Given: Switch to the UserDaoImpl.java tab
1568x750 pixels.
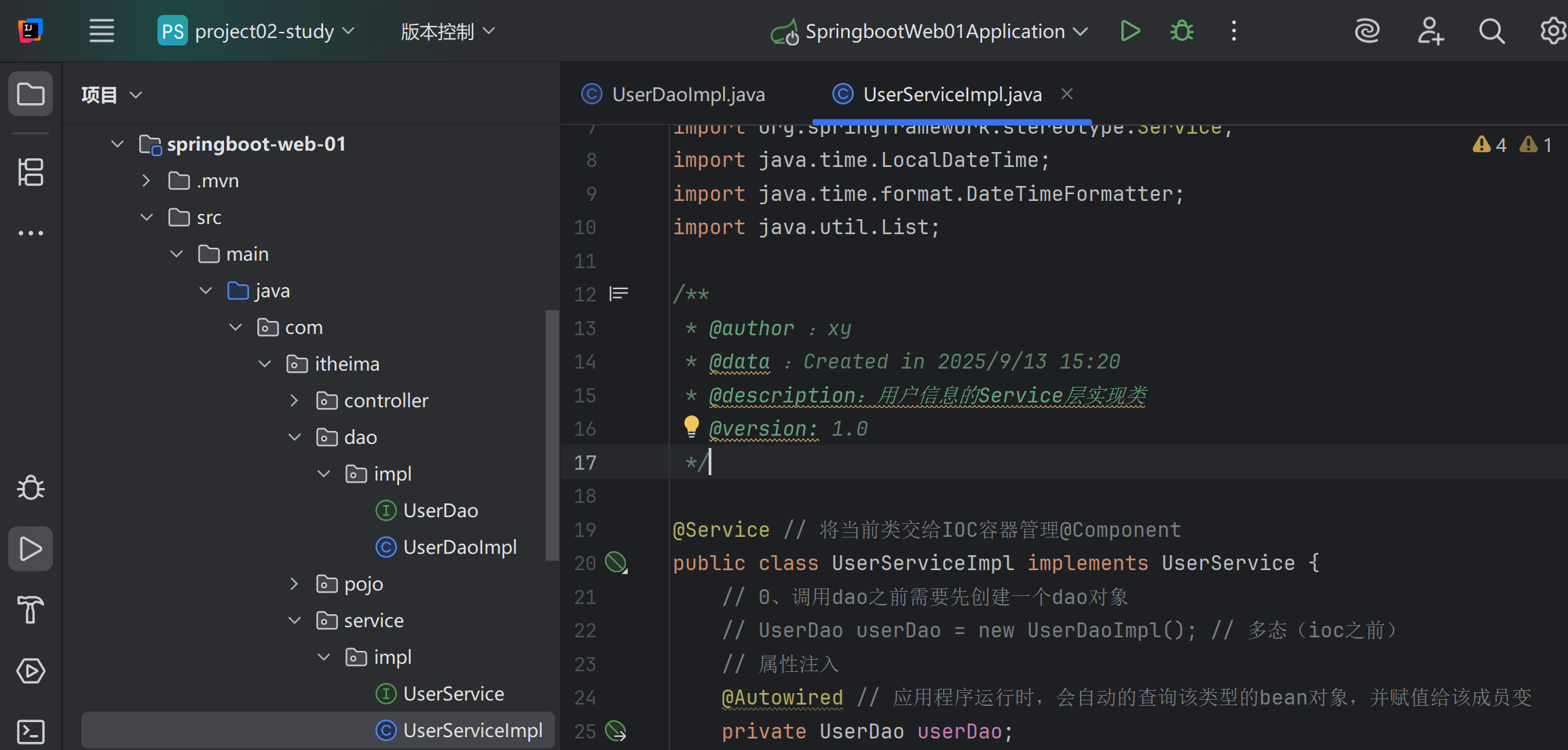Looking at the screenshot, I should point(688,94).
